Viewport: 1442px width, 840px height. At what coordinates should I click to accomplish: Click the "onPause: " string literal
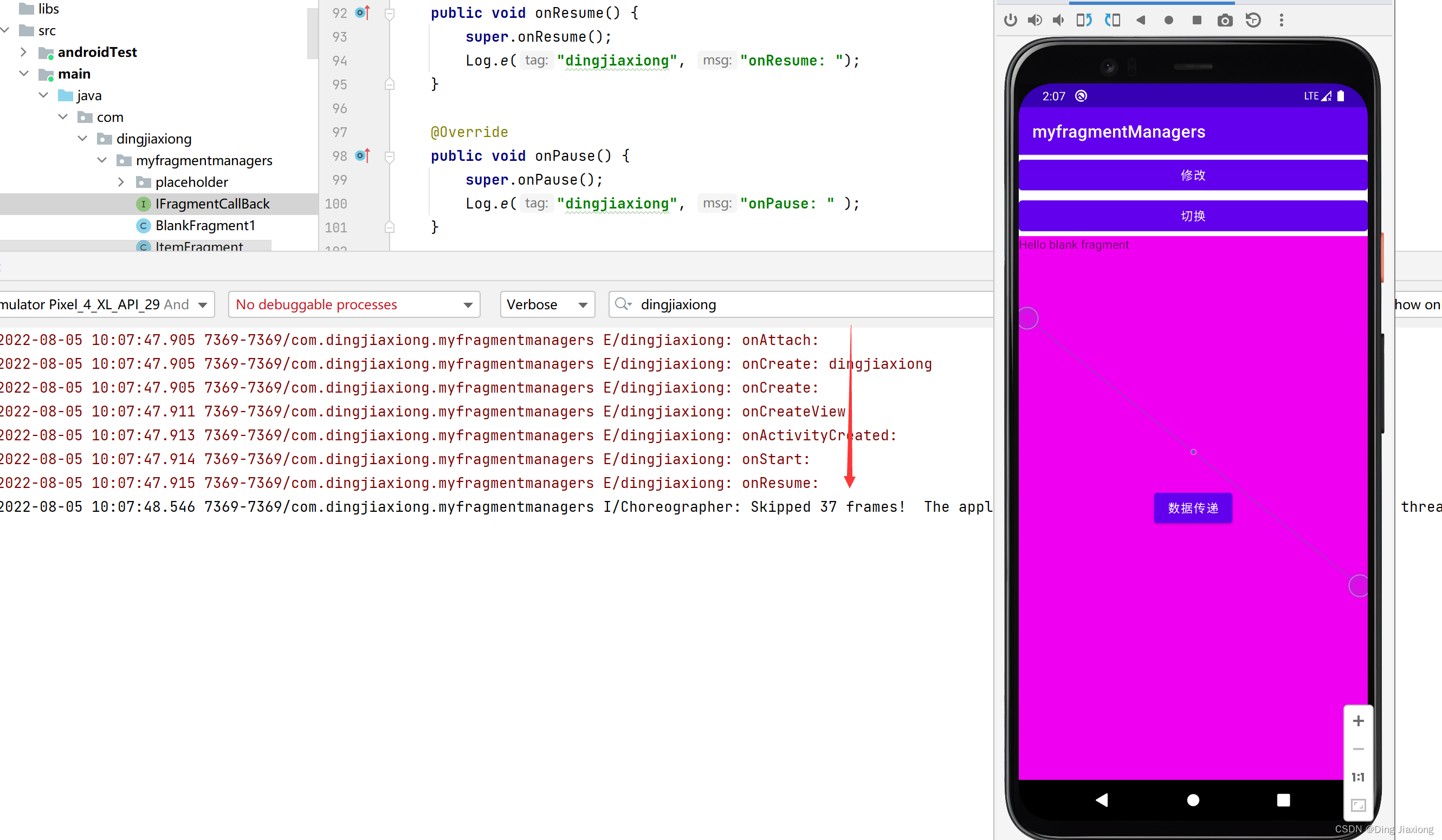pos(787,204)
